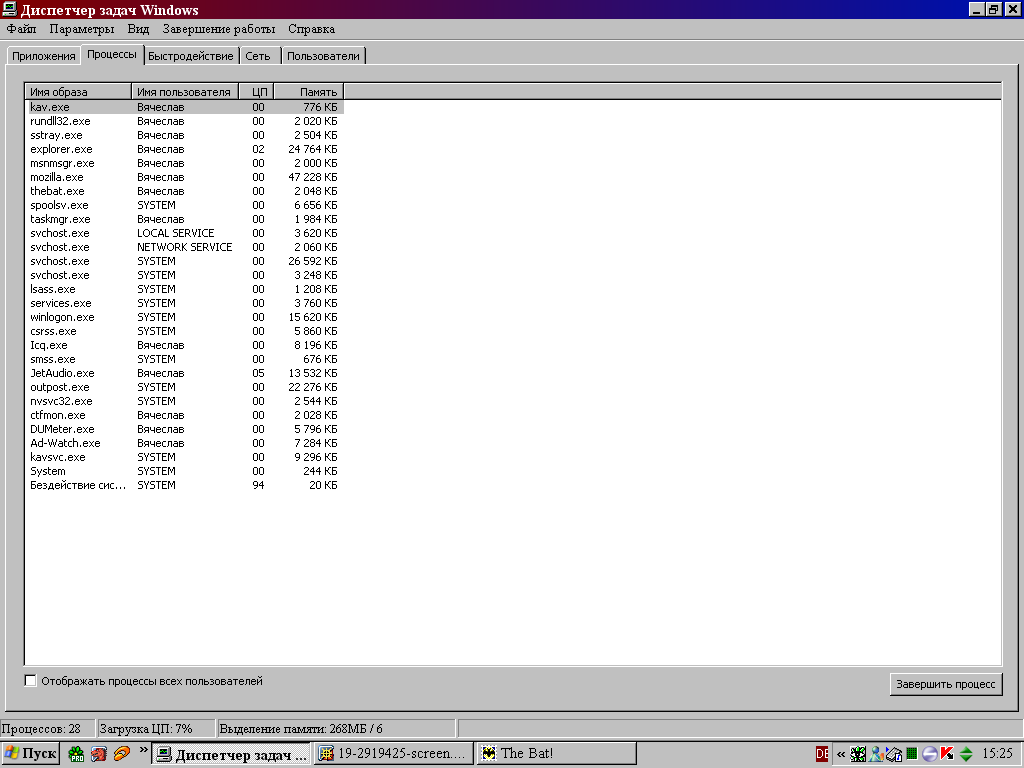Screen dimensions: 1024x768
Task: Click the green PRO quick launch icon
Action: pyautogui.click(x=76, y=754)
